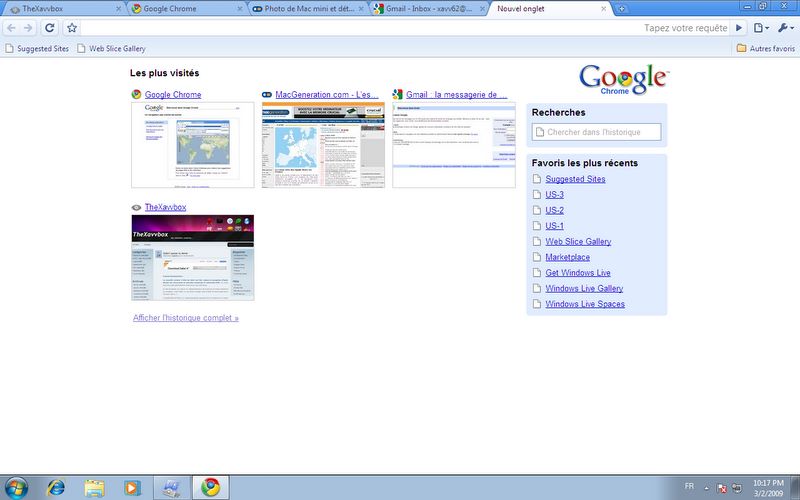
Task: Open the MacGeneration.com most-visited link
Action: click(x=327, y=94)
